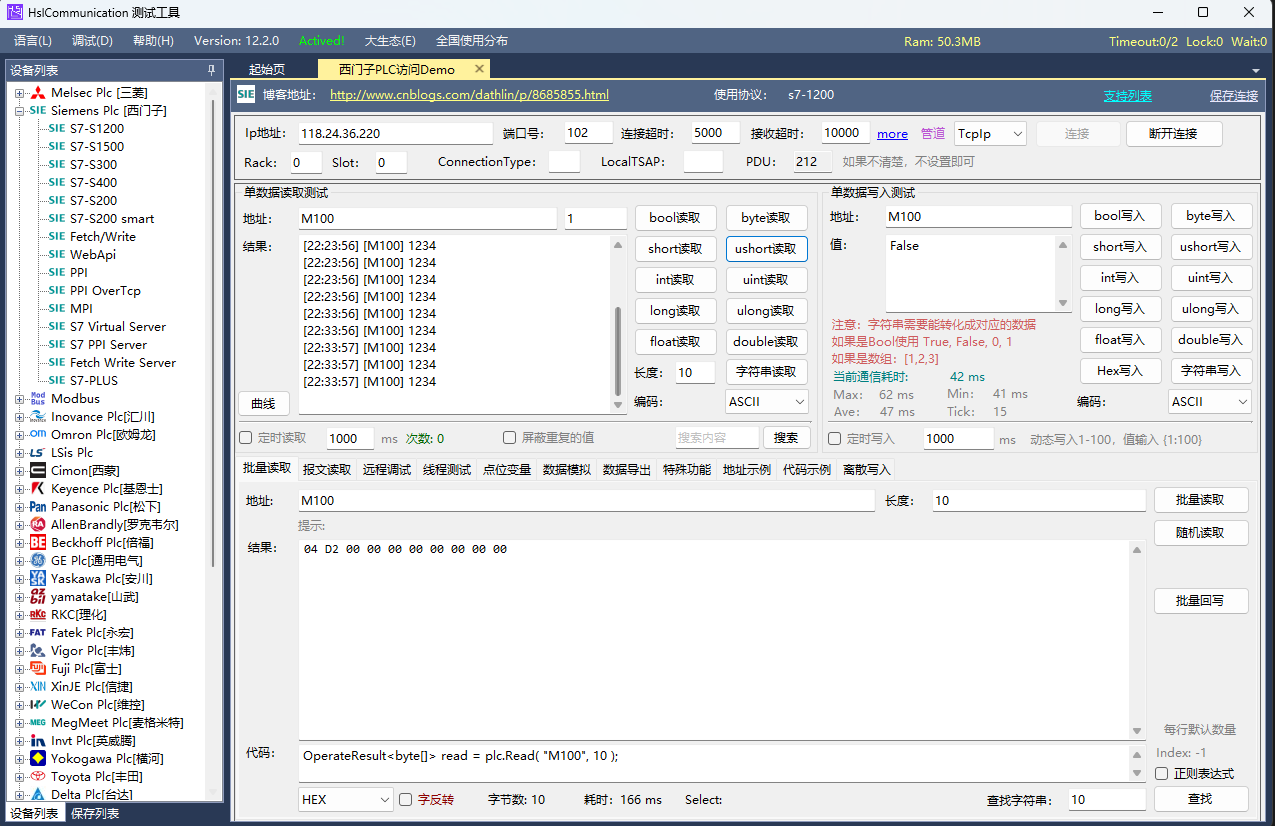Screen dimensions: 1275x826
Task: Click the MegMeet Plc logo icon
Action: 38,723
